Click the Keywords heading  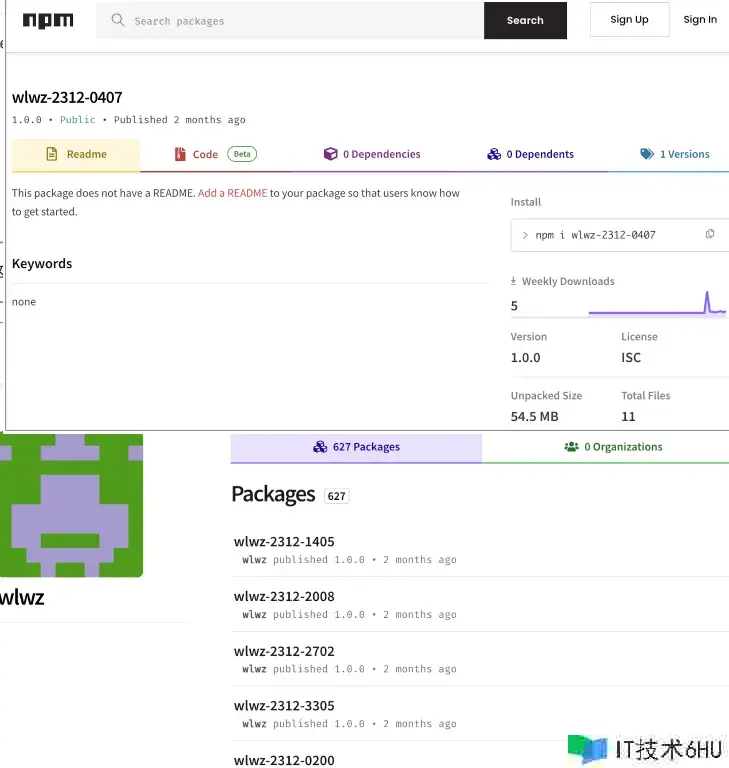[x=42, y=264]
